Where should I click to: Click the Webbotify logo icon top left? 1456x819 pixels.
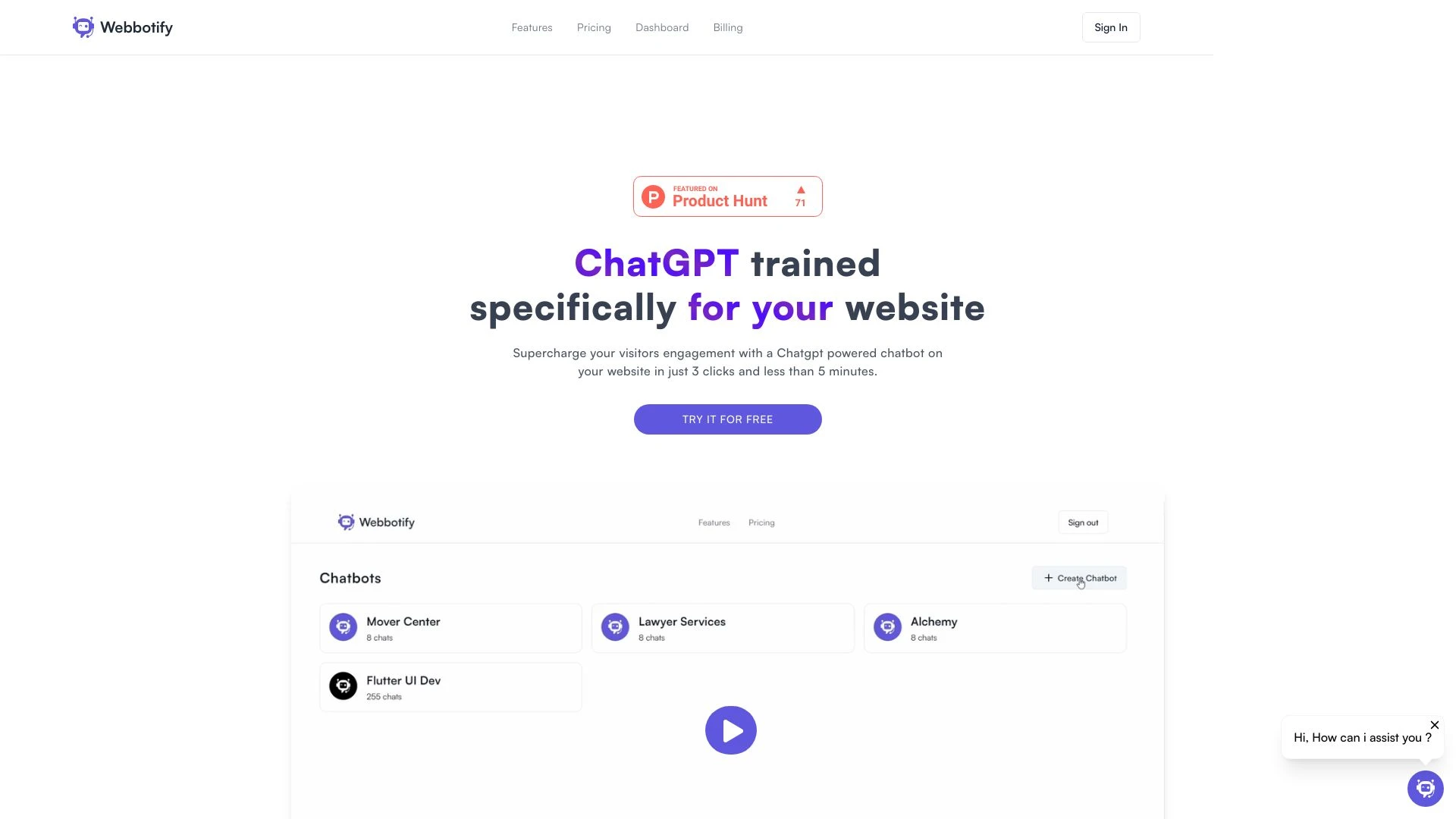point(83,27)
